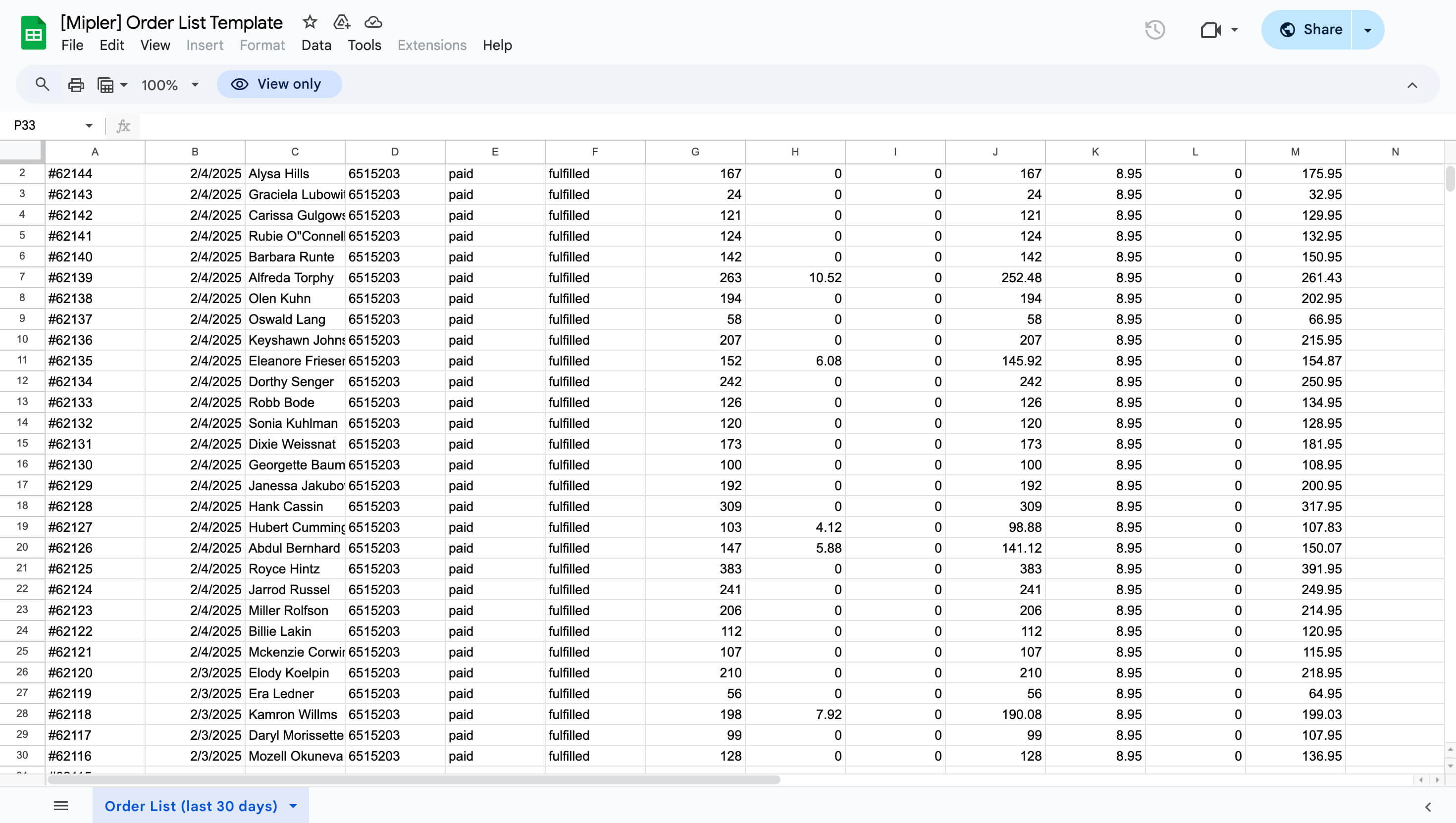
Task: Open the Share options dropdown arrow
Action: (1368, 29)
